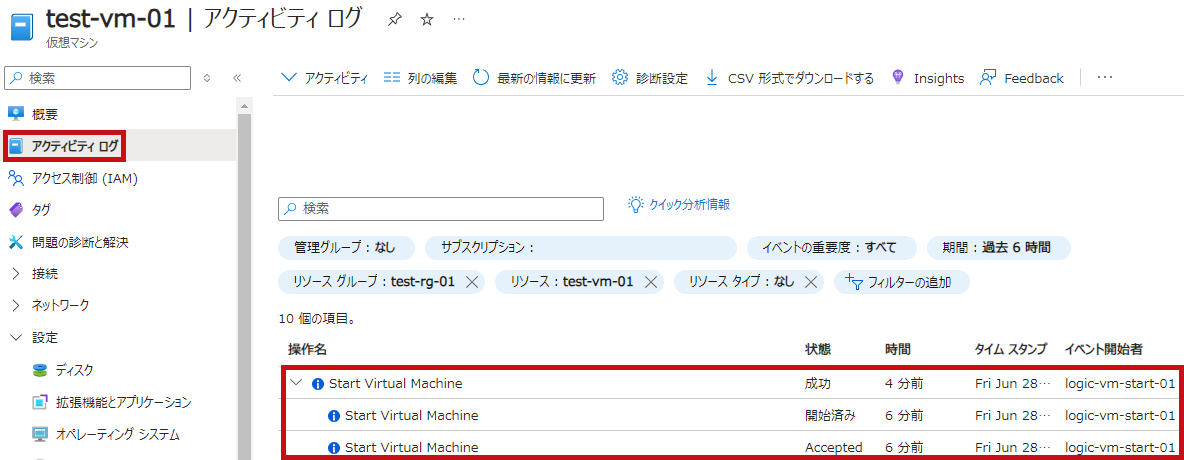Click info icon on the 成功 row
1184x460 pixels.
[318, 384]
